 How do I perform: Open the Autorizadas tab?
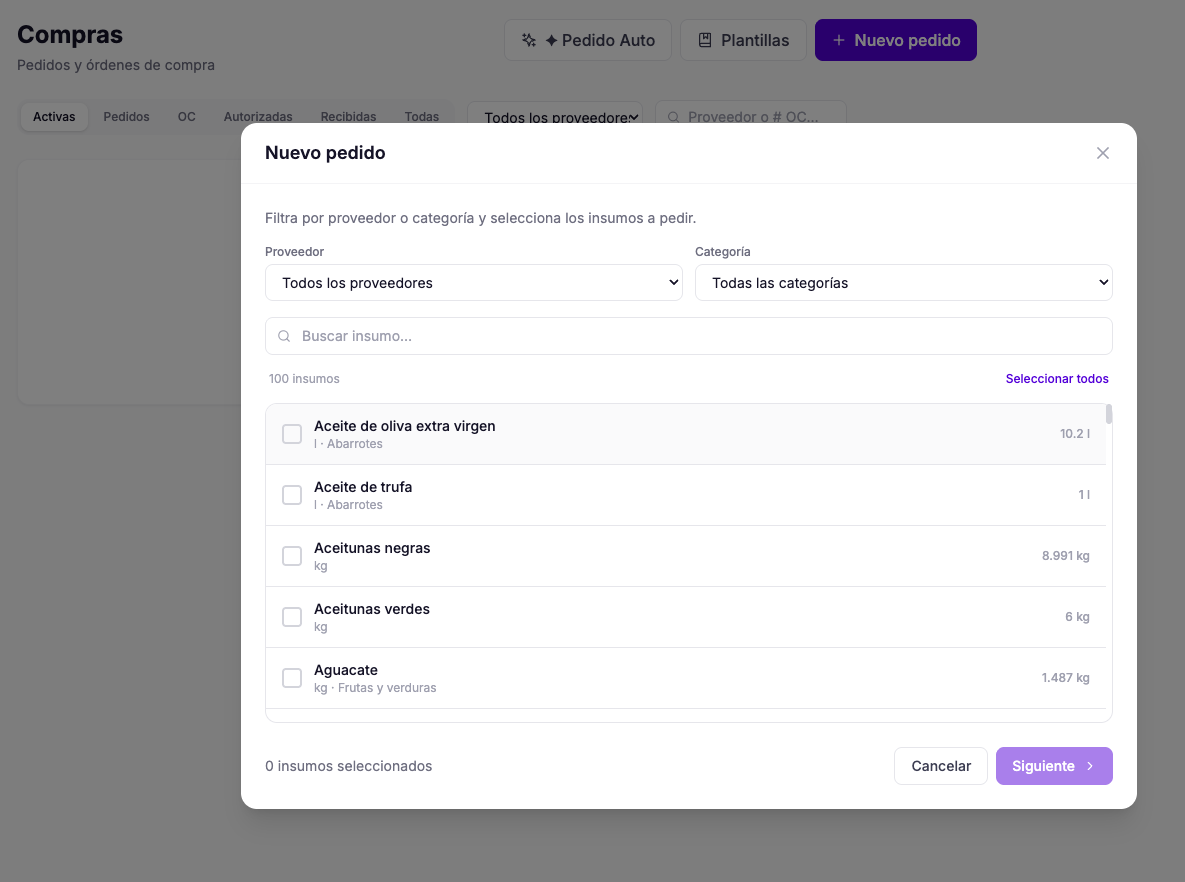pyautogui.click(x=258, y=116)
